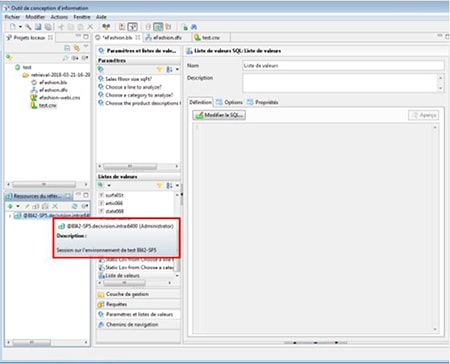Image resolution: width=450 pixels, height=364 pixels.
Task: Click the Copy toolbar icon
Action: [71, 27]
